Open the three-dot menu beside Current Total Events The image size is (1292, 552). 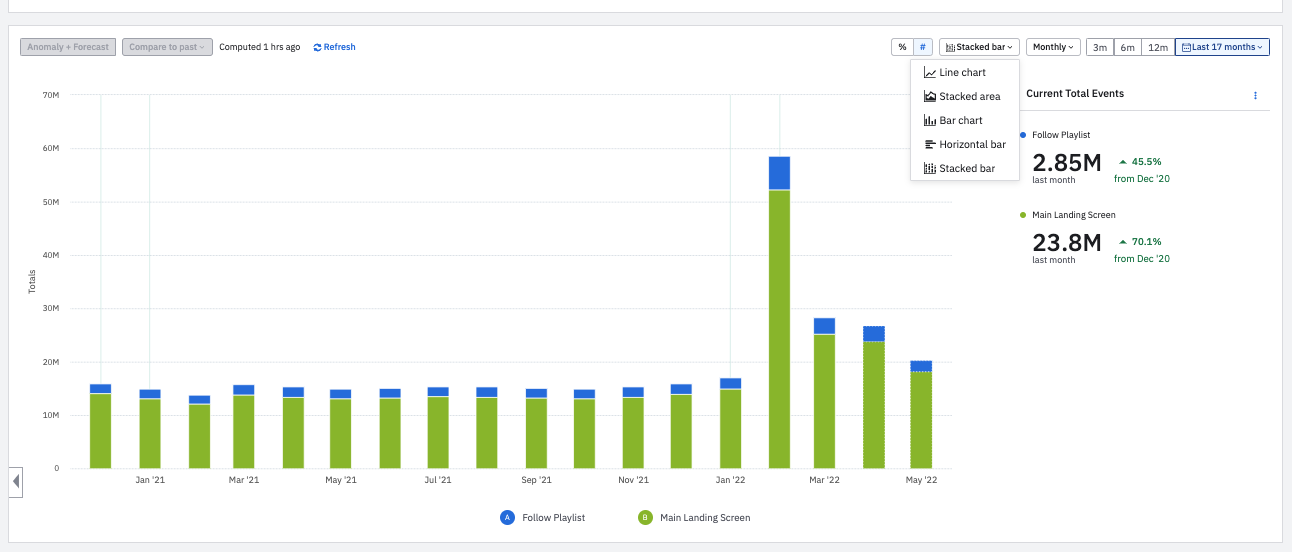coord(1255,95)
